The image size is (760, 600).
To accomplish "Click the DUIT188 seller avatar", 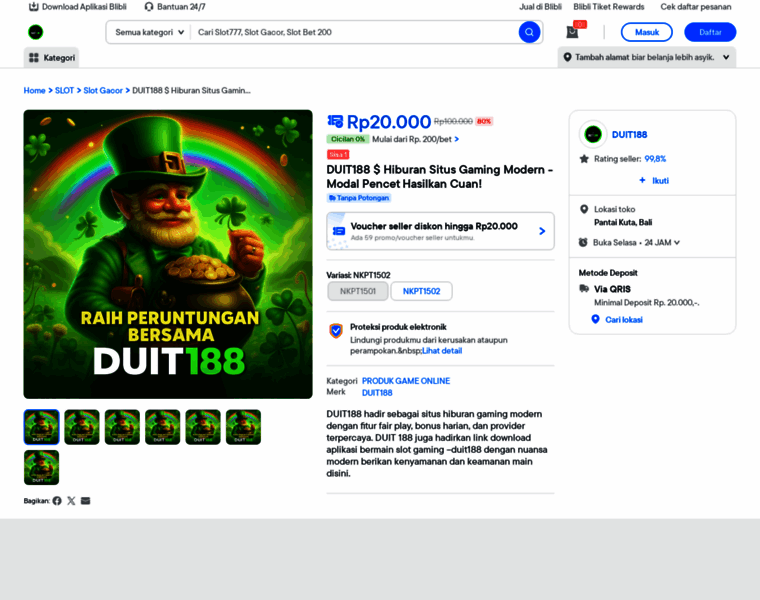I will (x=593, y=134).
